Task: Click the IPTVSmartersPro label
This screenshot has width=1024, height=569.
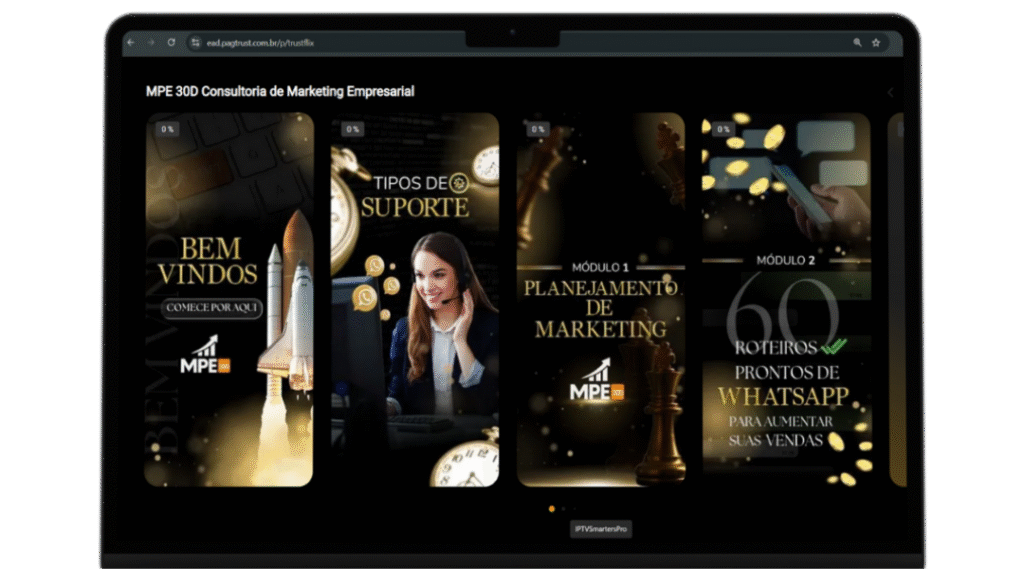Action: [601, 529]
